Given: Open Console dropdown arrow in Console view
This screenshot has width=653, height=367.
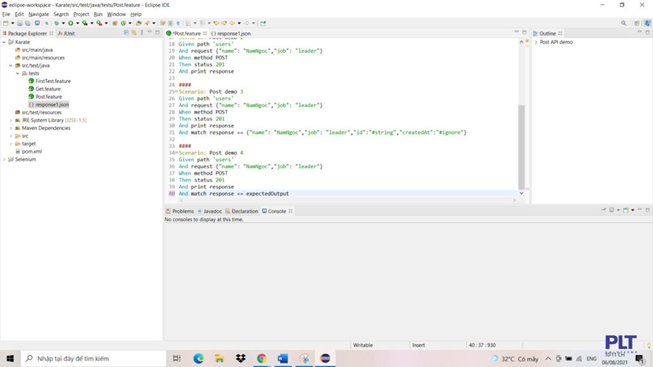Looking at the screenshot, I should [632, 210].
